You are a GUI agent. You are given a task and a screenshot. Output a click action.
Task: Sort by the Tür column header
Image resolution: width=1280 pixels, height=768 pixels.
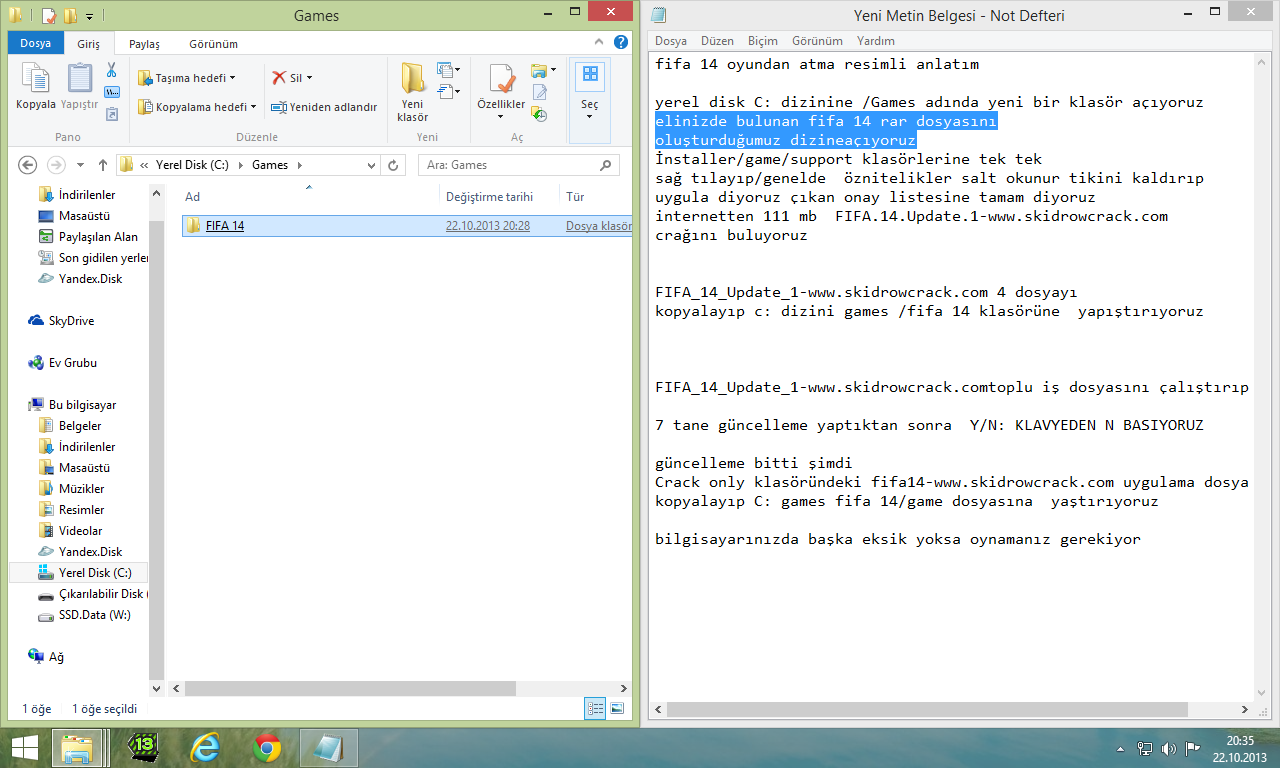[x=595, y=197]
